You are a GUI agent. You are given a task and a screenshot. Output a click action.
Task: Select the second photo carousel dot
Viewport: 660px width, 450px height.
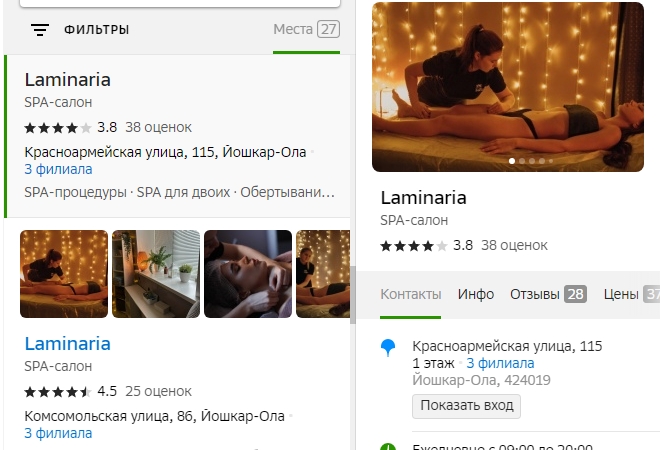coord(522,161)
